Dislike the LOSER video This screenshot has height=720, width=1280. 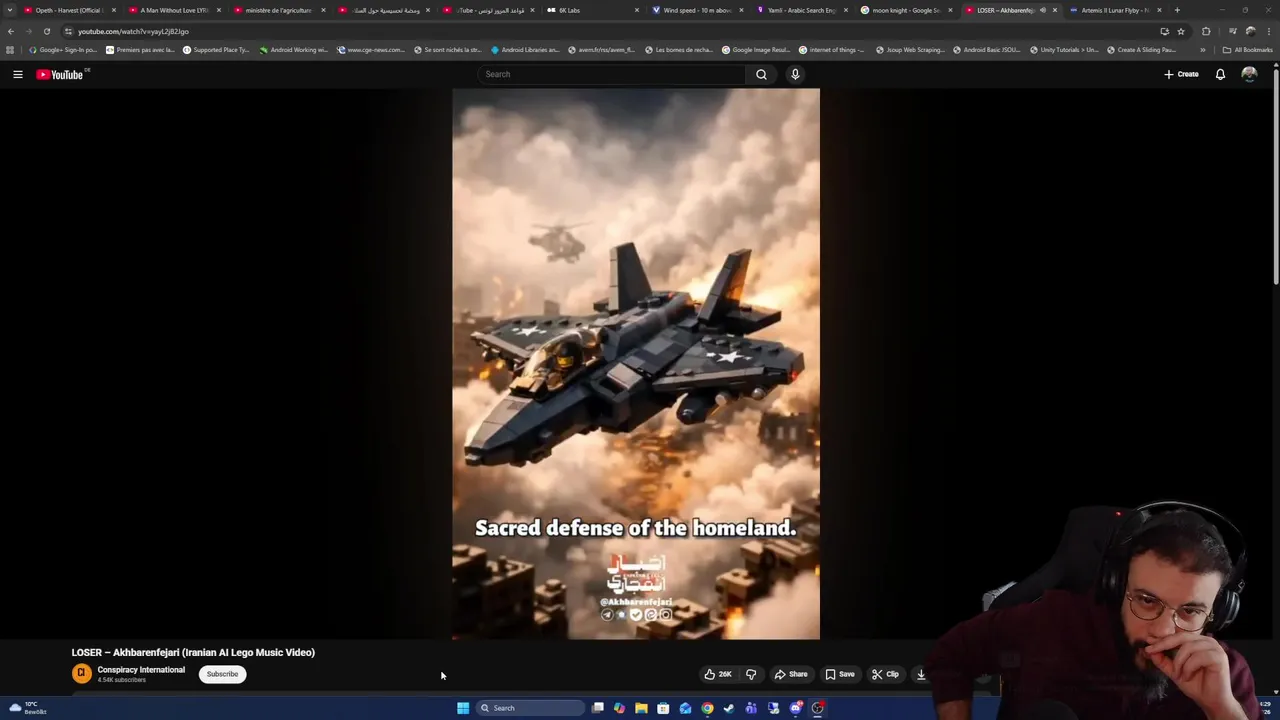click(x=751, y=674)
